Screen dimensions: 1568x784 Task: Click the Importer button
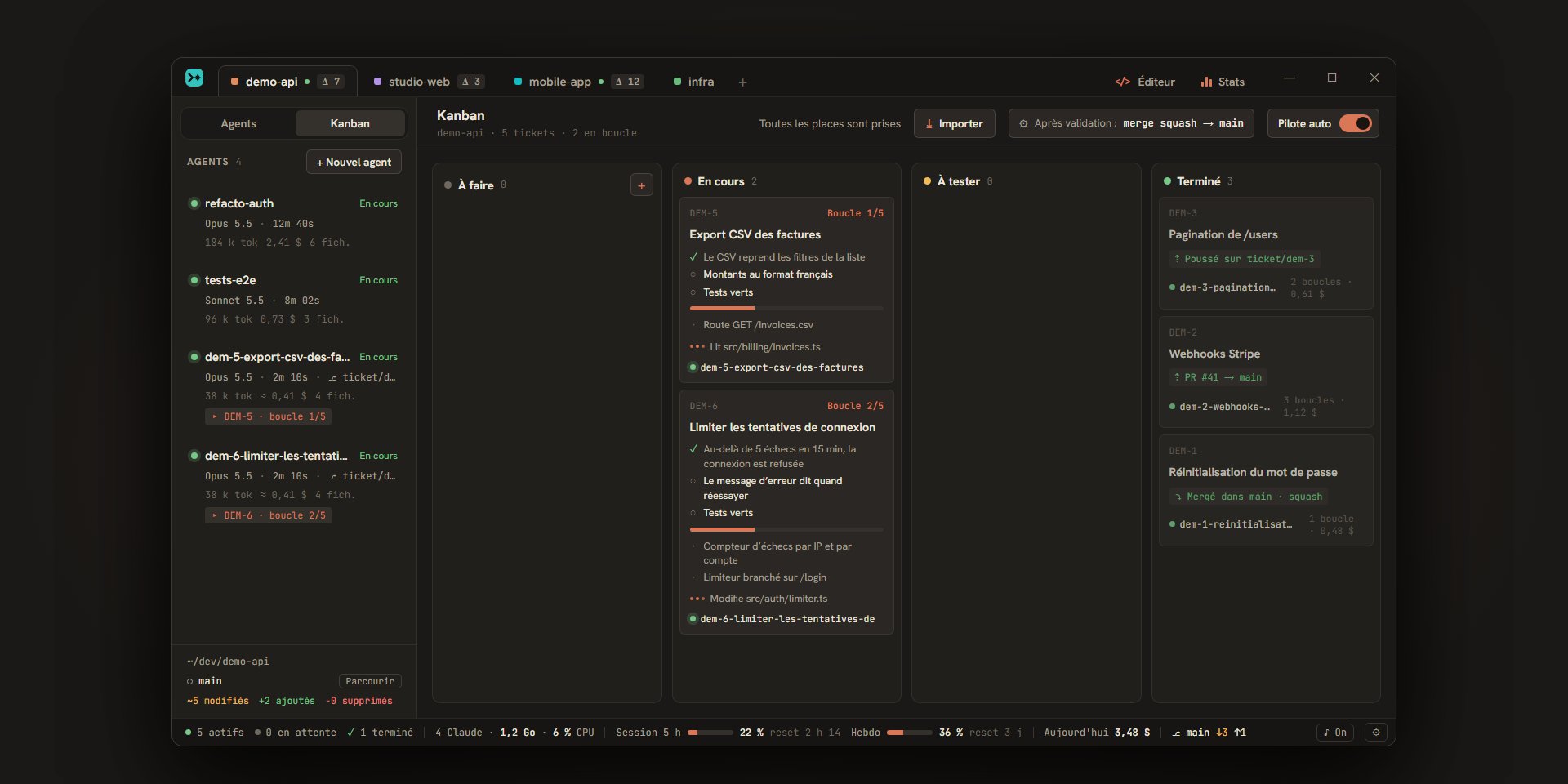[x=954, y=123]
